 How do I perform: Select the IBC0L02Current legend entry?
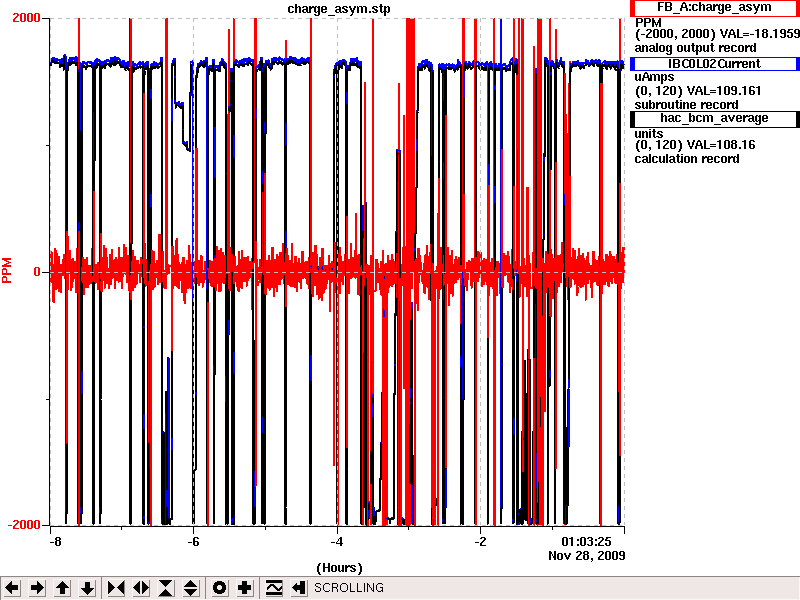[714, 64]
